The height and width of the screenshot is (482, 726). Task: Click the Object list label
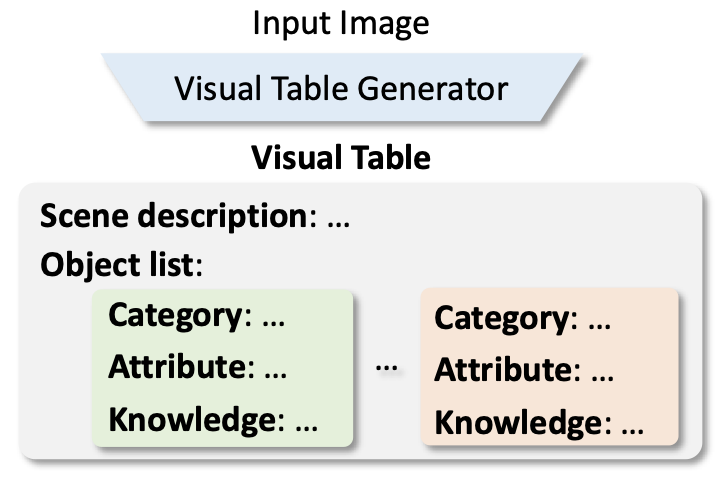point(117,265)
